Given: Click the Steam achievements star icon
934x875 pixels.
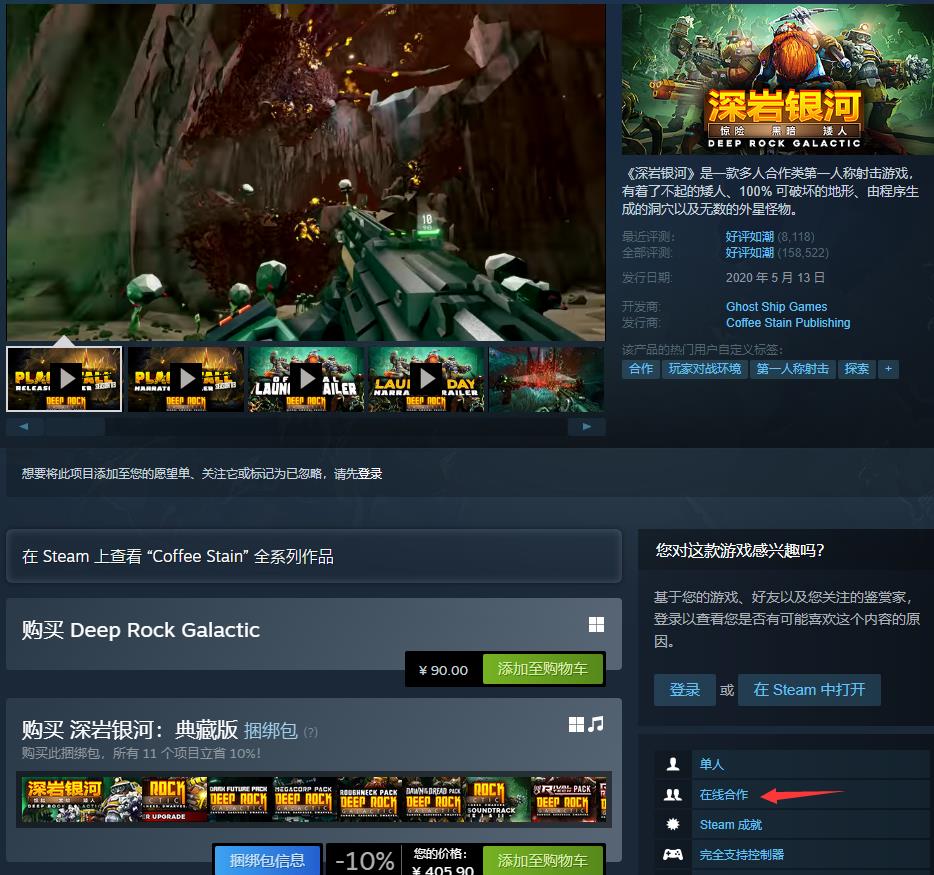Looking at the screenshot, I should [x=673, y=824].
